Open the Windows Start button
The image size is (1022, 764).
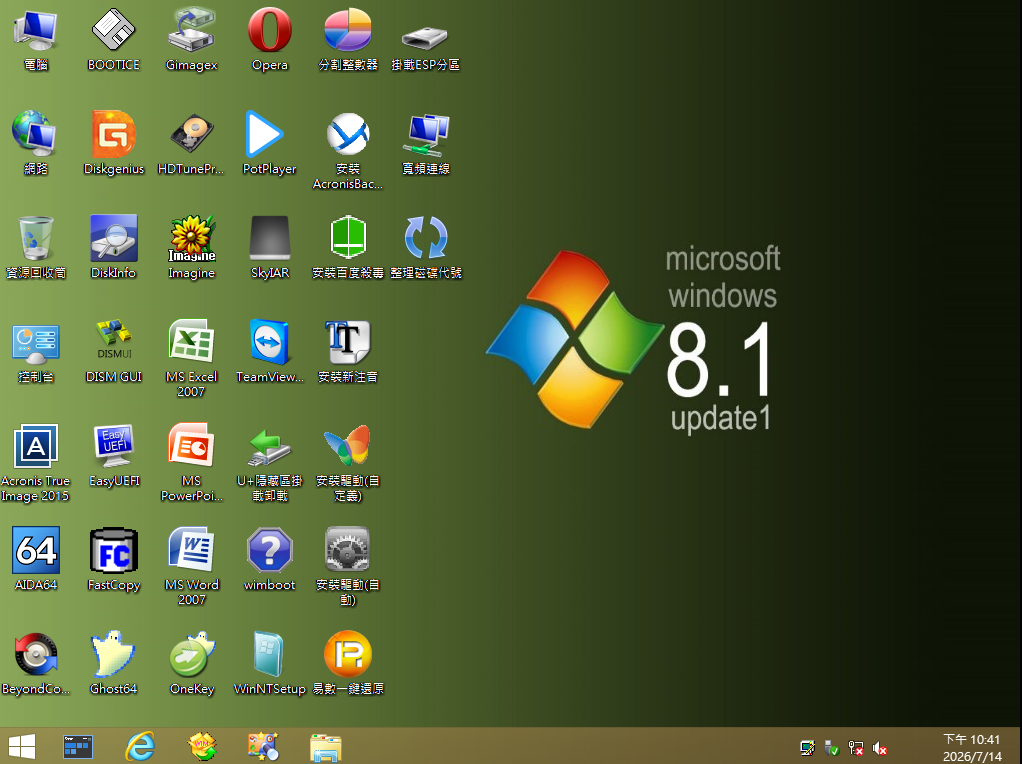(22, 746)
